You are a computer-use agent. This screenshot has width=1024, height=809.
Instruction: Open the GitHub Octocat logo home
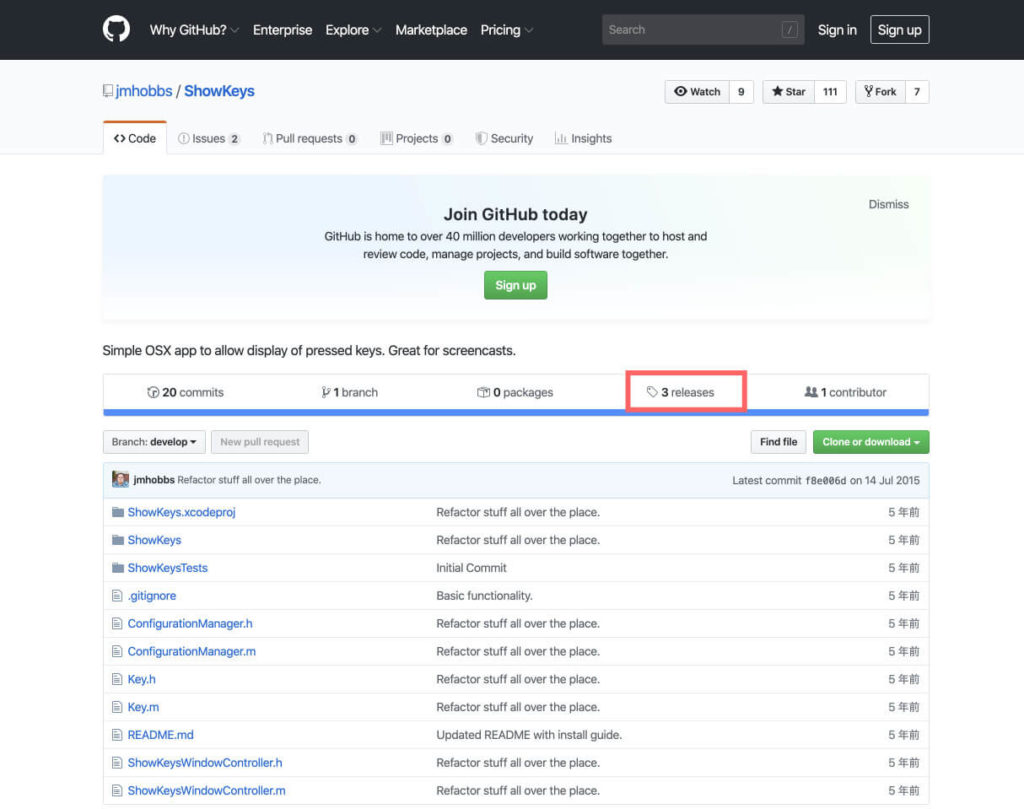116,29
